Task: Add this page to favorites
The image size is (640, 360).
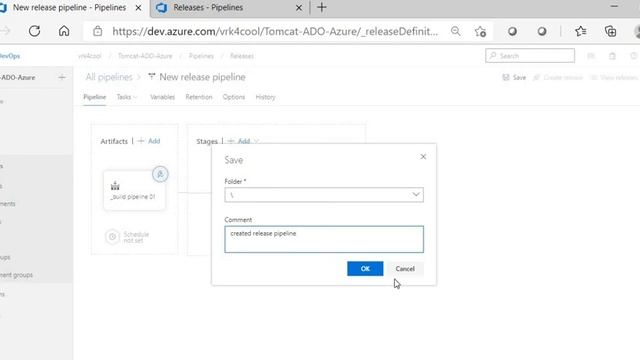Action: (480, 31)
